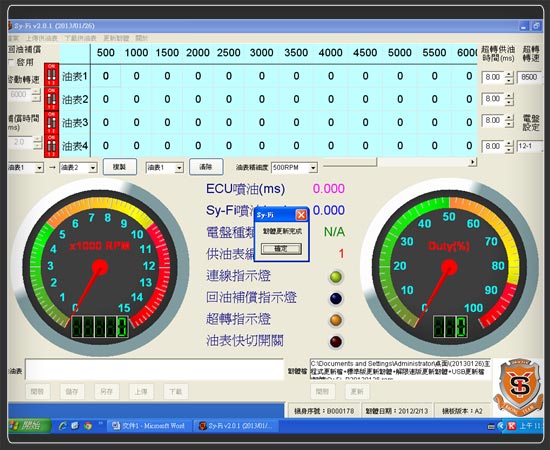Open the 電盤設定 12-1 field
This screenshot has width=550, height=450.
(529, 146)
